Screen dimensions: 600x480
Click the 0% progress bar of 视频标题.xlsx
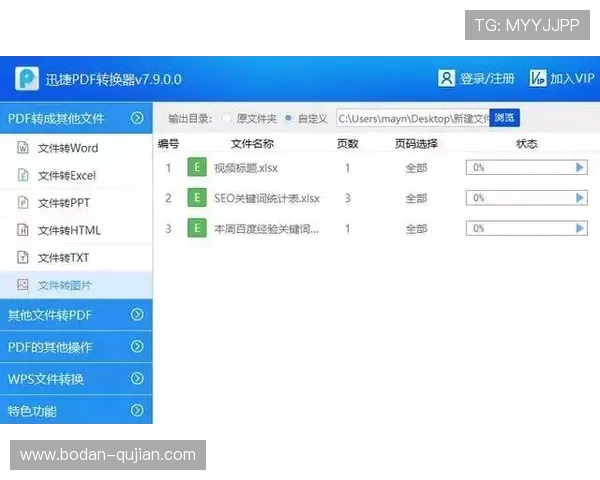(x=527, y=167)
